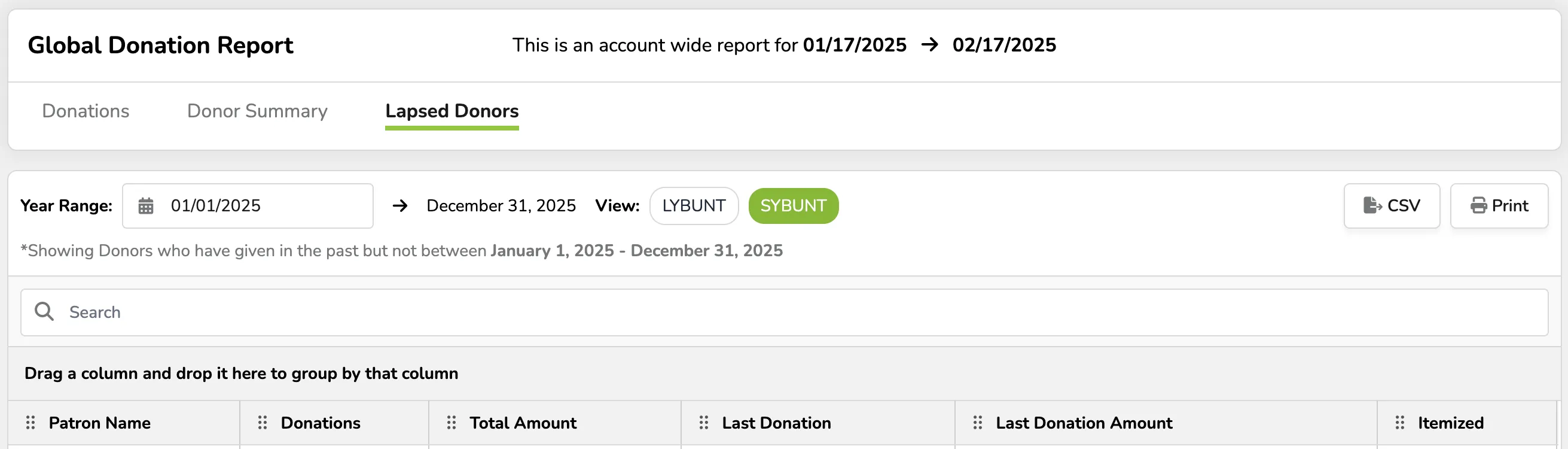Click the Year Range start date field

[x=248, y=206]
